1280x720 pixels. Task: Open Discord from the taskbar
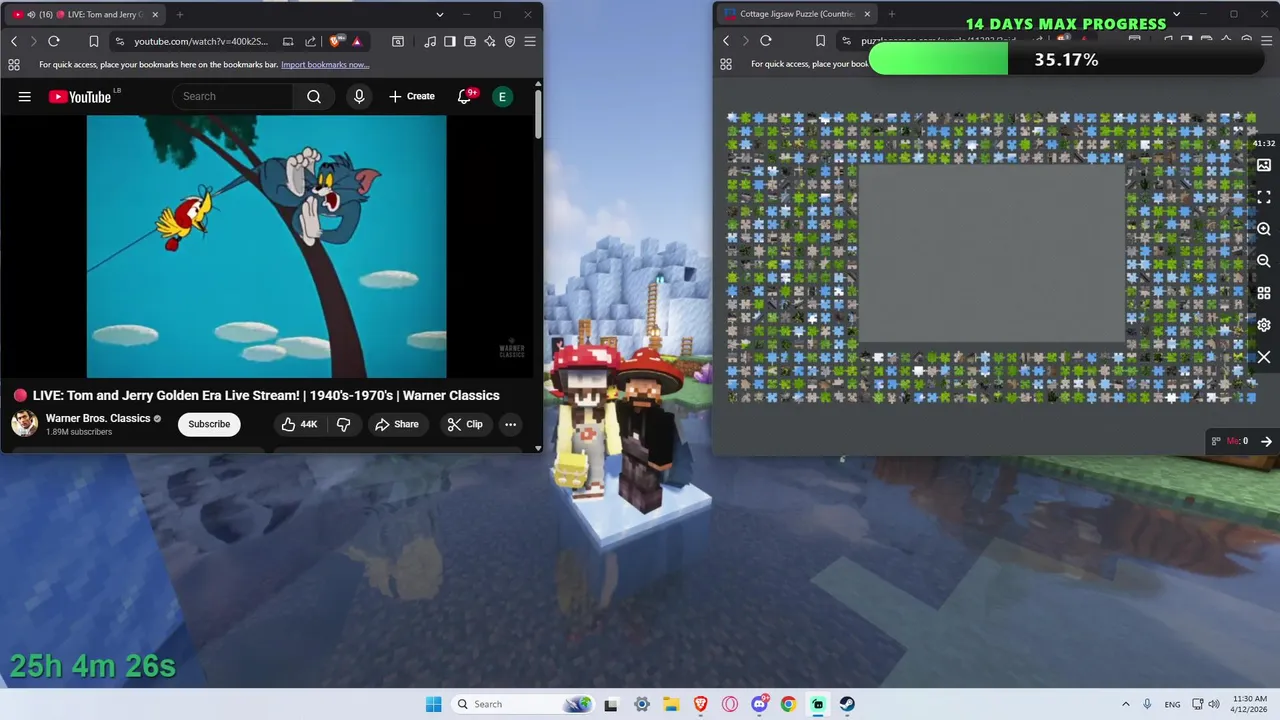pyautogui.click(x=759, y=704)
